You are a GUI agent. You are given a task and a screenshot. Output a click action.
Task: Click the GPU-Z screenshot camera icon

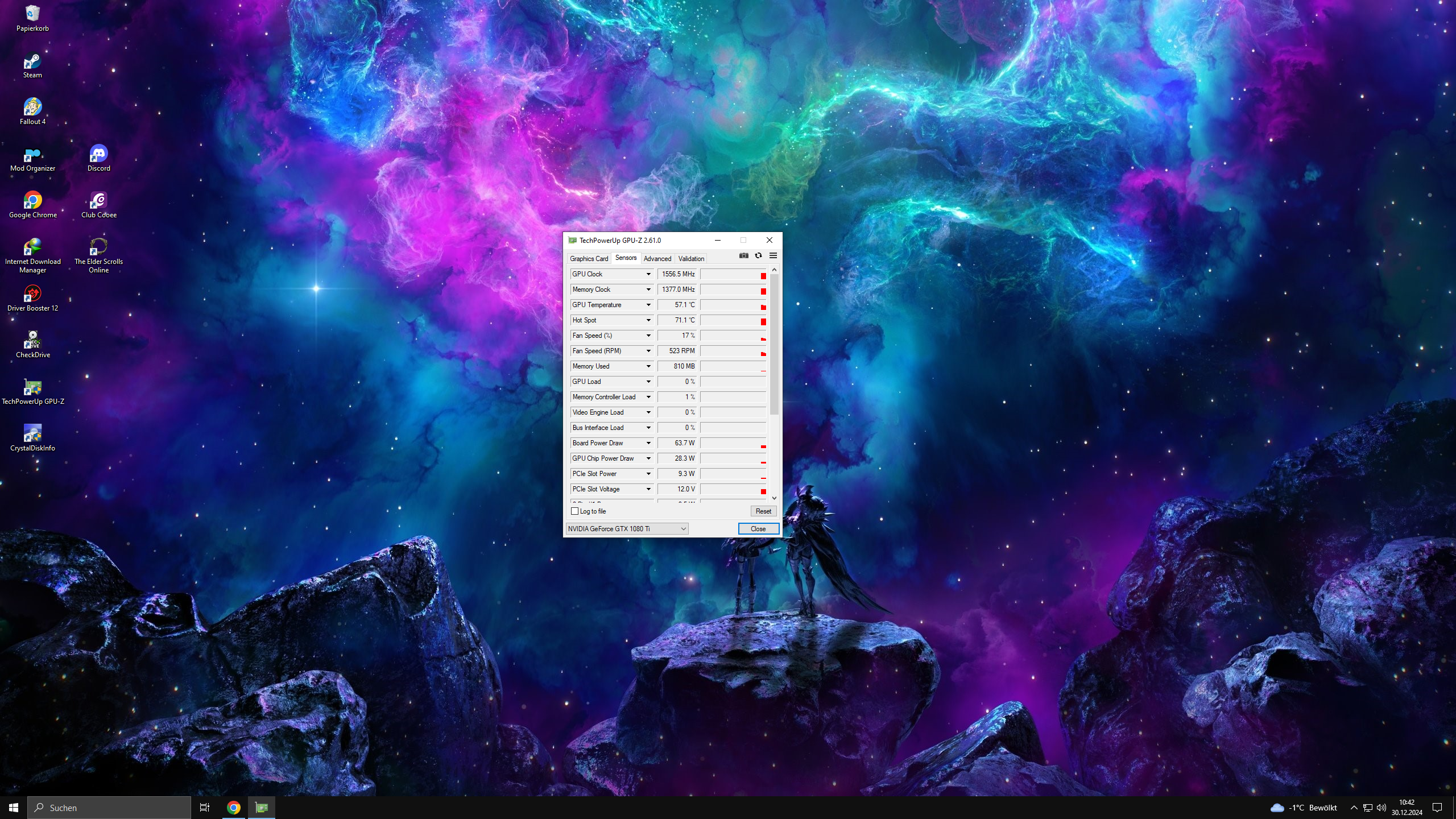743,255
